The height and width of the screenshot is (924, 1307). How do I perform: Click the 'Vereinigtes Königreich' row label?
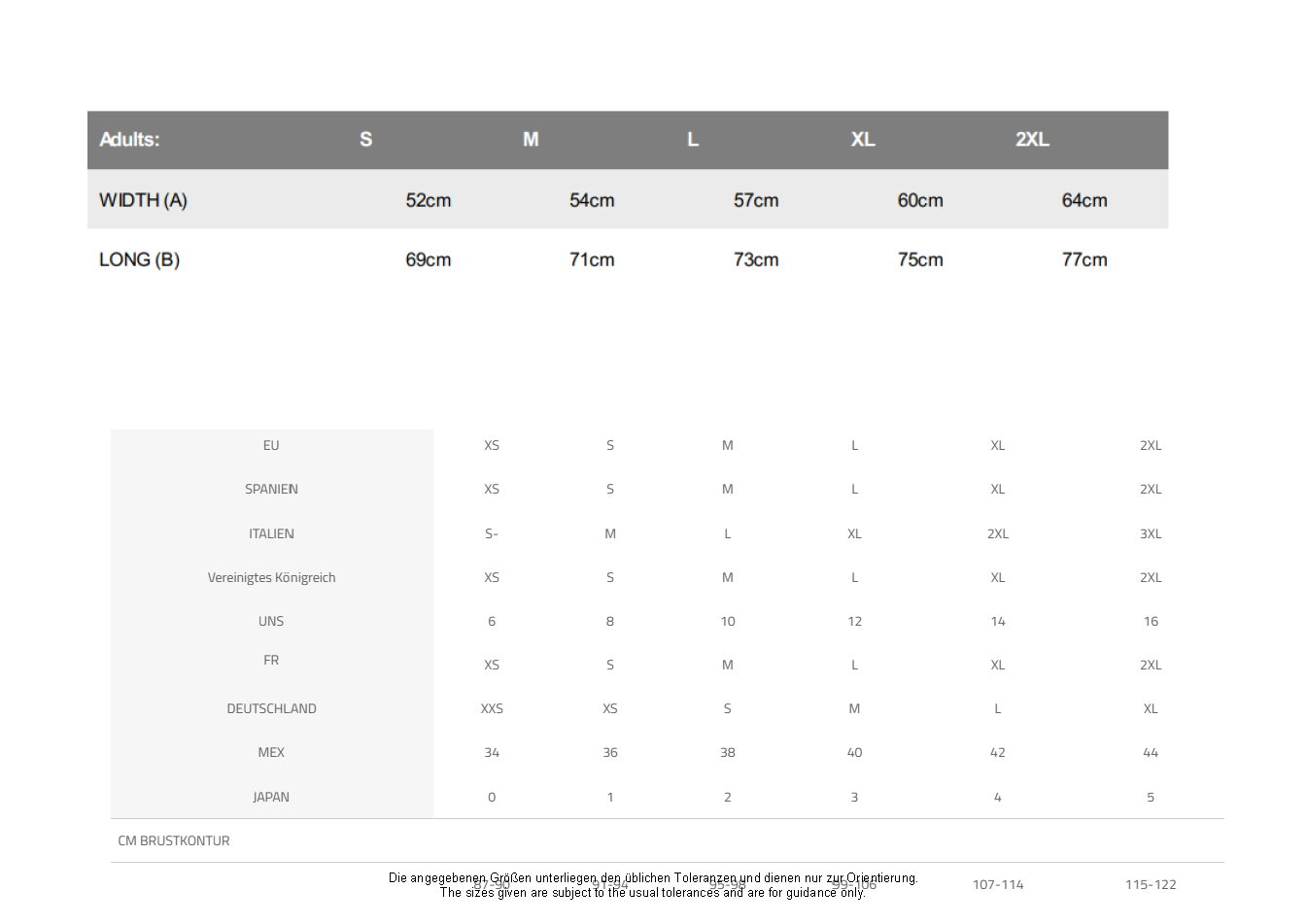click(271, 577)
